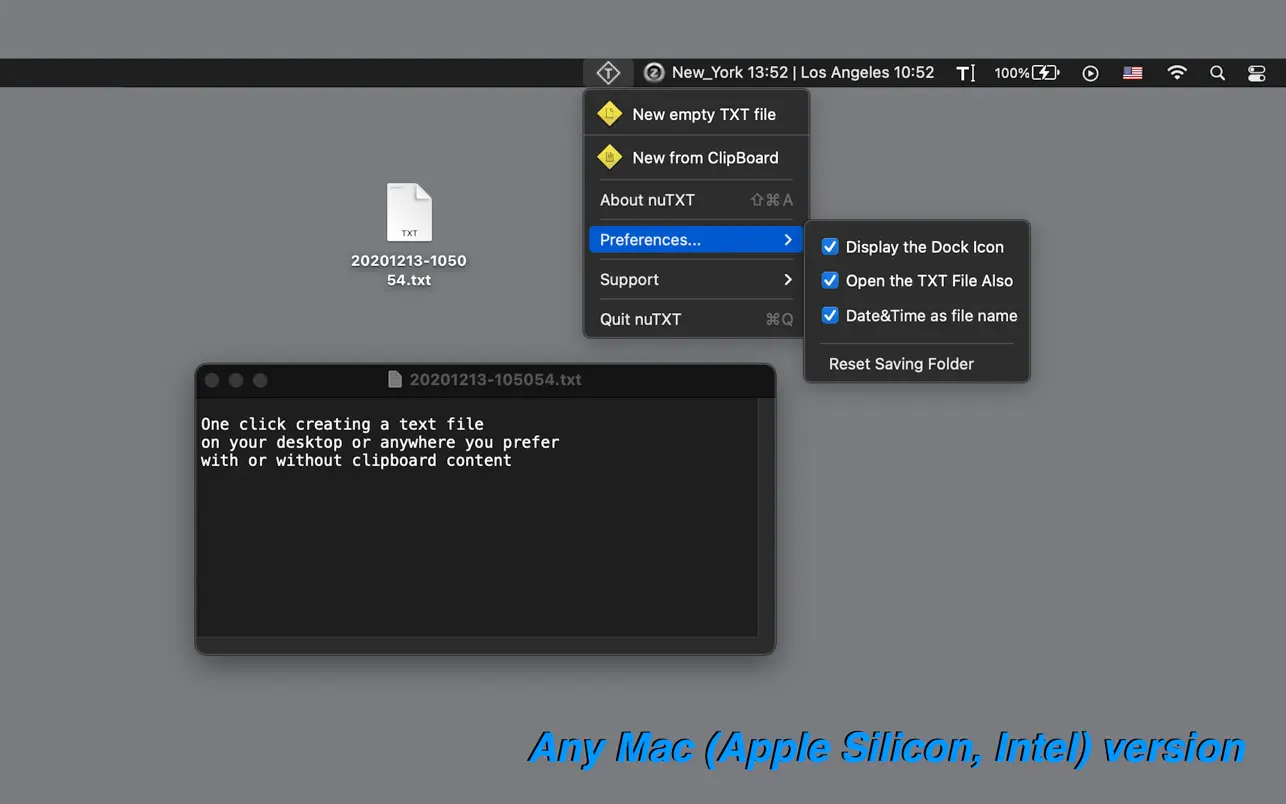Click Reset Saving Folder
This screenshot has height=804, width=1286.
902,364
